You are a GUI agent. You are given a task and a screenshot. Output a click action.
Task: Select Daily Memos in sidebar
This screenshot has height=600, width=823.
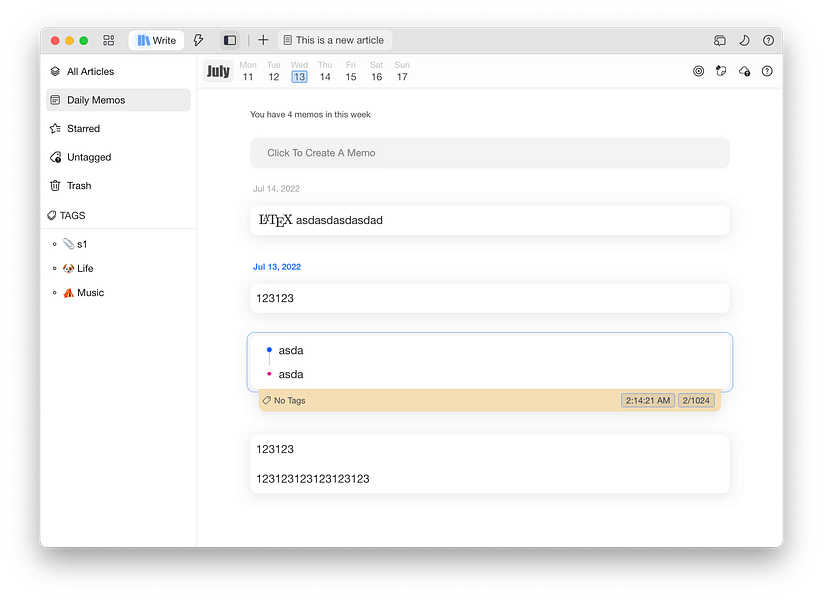118,100
